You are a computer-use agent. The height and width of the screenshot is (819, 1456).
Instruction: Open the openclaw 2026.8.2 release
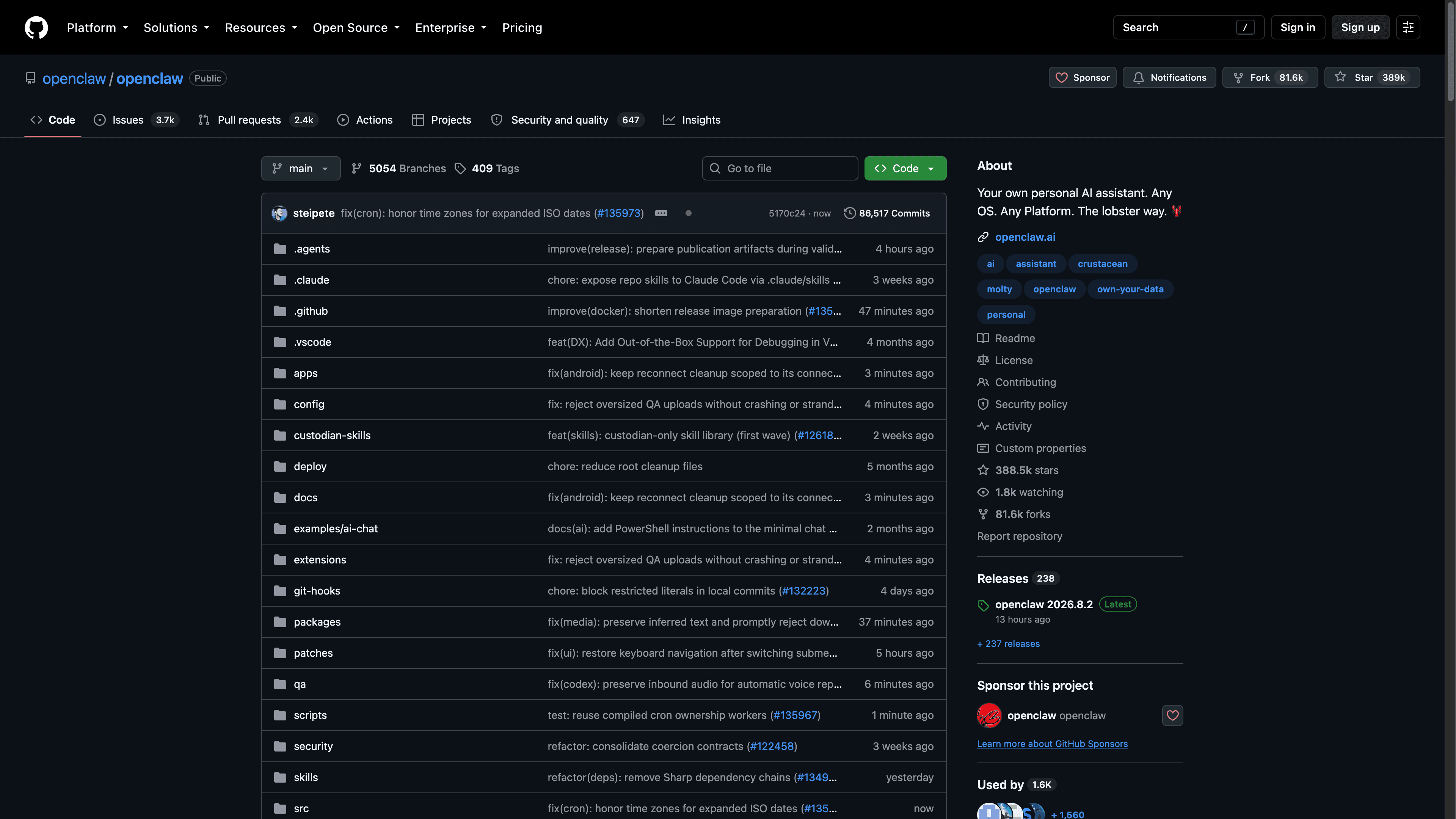click(x=1044, y=604)
